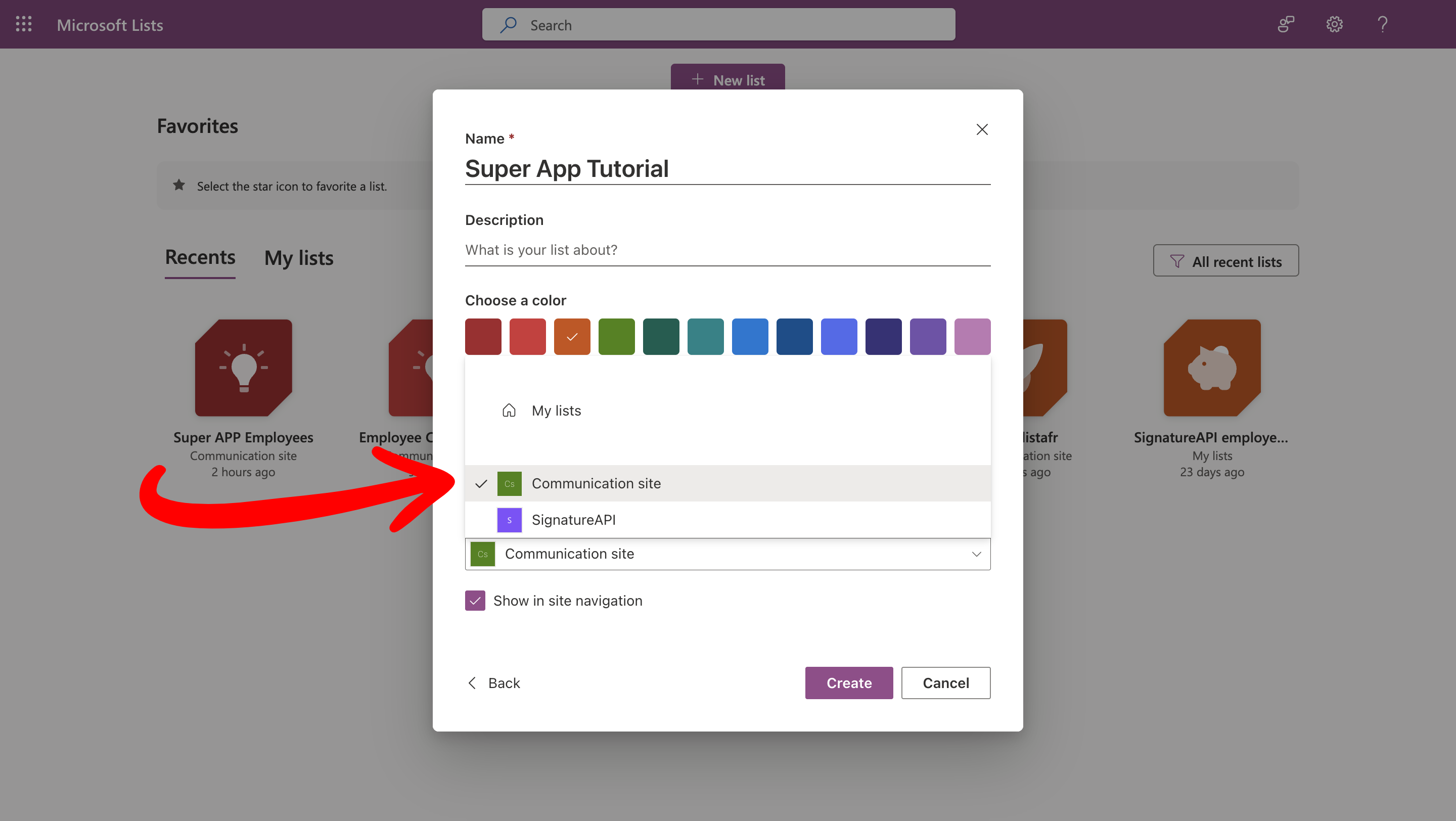
Task: Select the checked Communication site option
Action: 596,484
